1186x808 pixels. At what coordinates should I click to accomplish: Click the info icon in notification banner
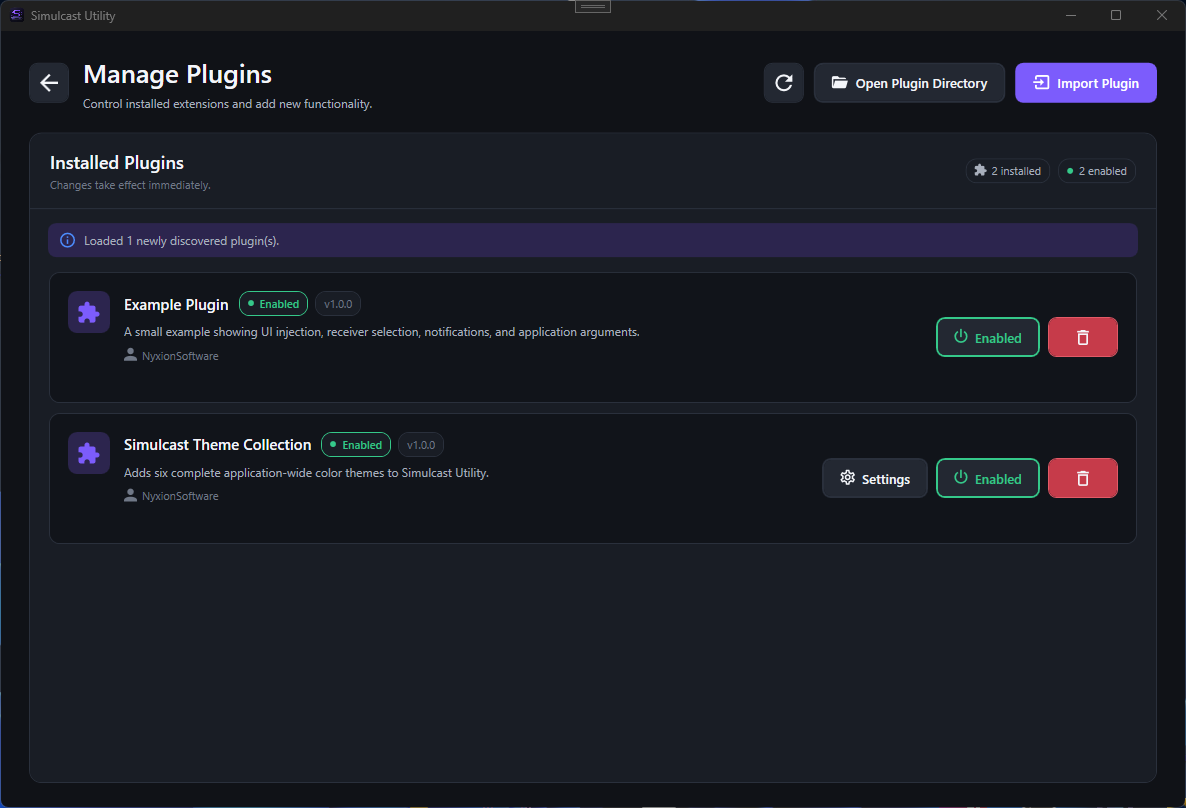coord(67,241)
